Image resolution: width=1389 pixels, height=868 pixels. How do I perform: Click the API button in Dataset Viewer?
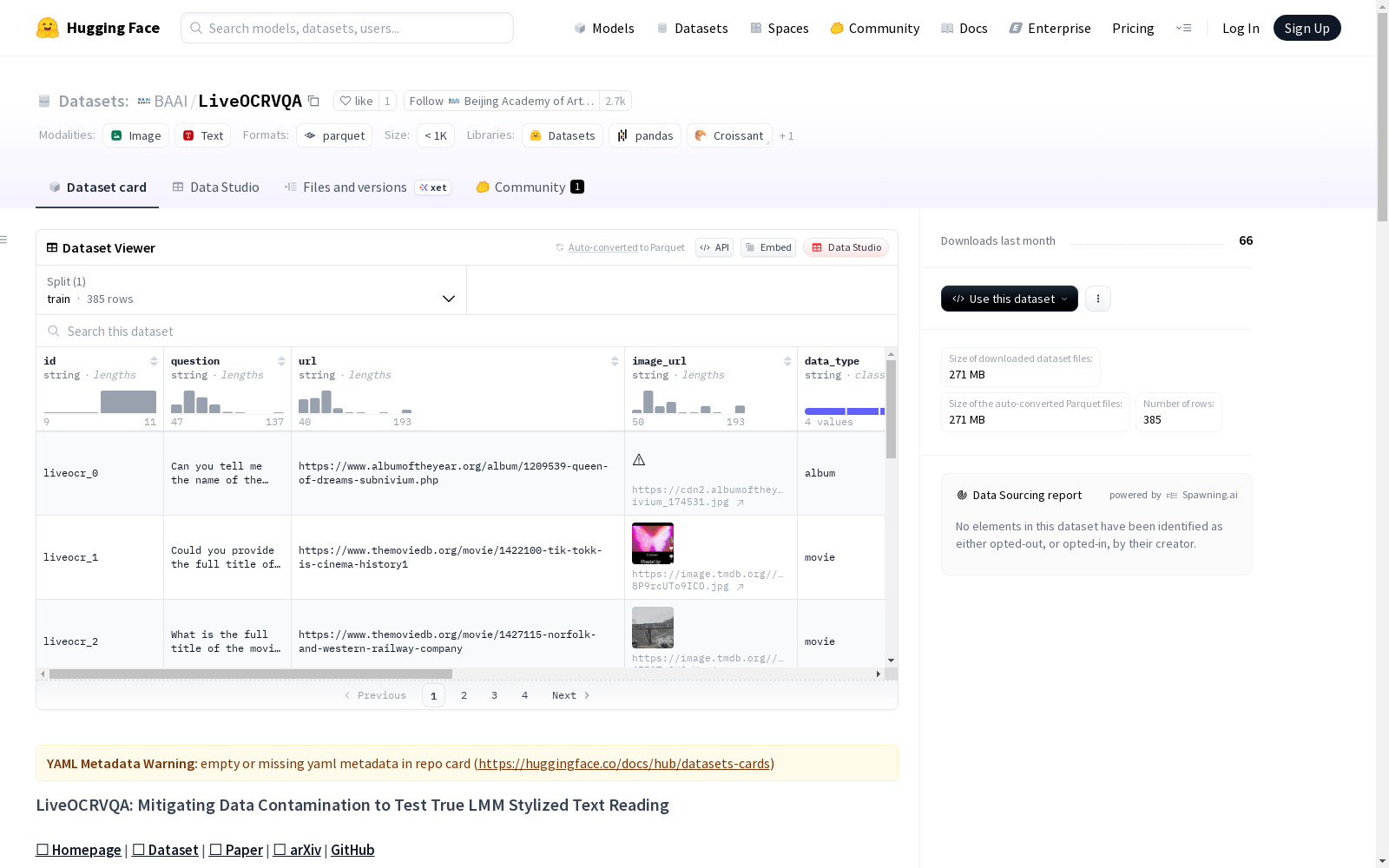pyautogui.click(x=714, y=247)
